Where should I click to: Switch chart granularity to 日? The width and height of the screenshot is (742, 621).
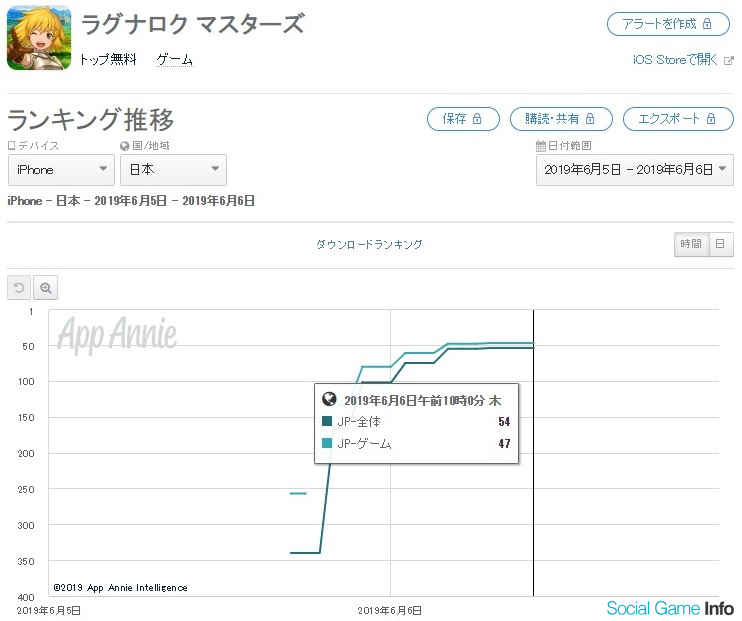click(721, 244)
